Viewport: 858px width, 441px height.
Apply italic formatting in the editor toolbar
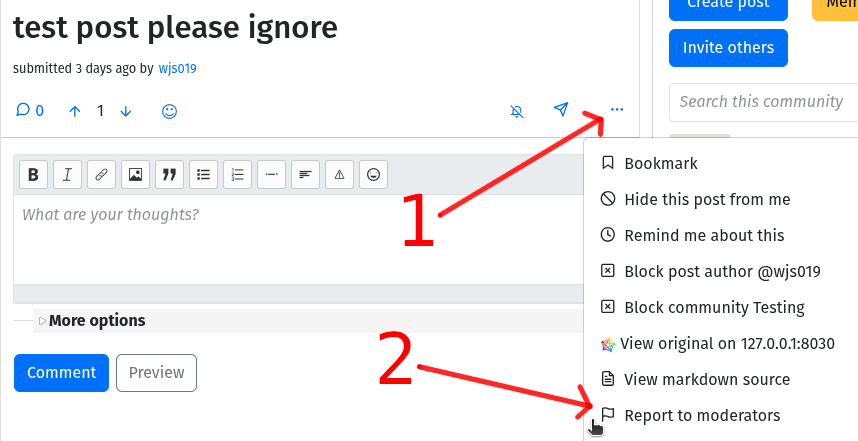coord(67,175)
